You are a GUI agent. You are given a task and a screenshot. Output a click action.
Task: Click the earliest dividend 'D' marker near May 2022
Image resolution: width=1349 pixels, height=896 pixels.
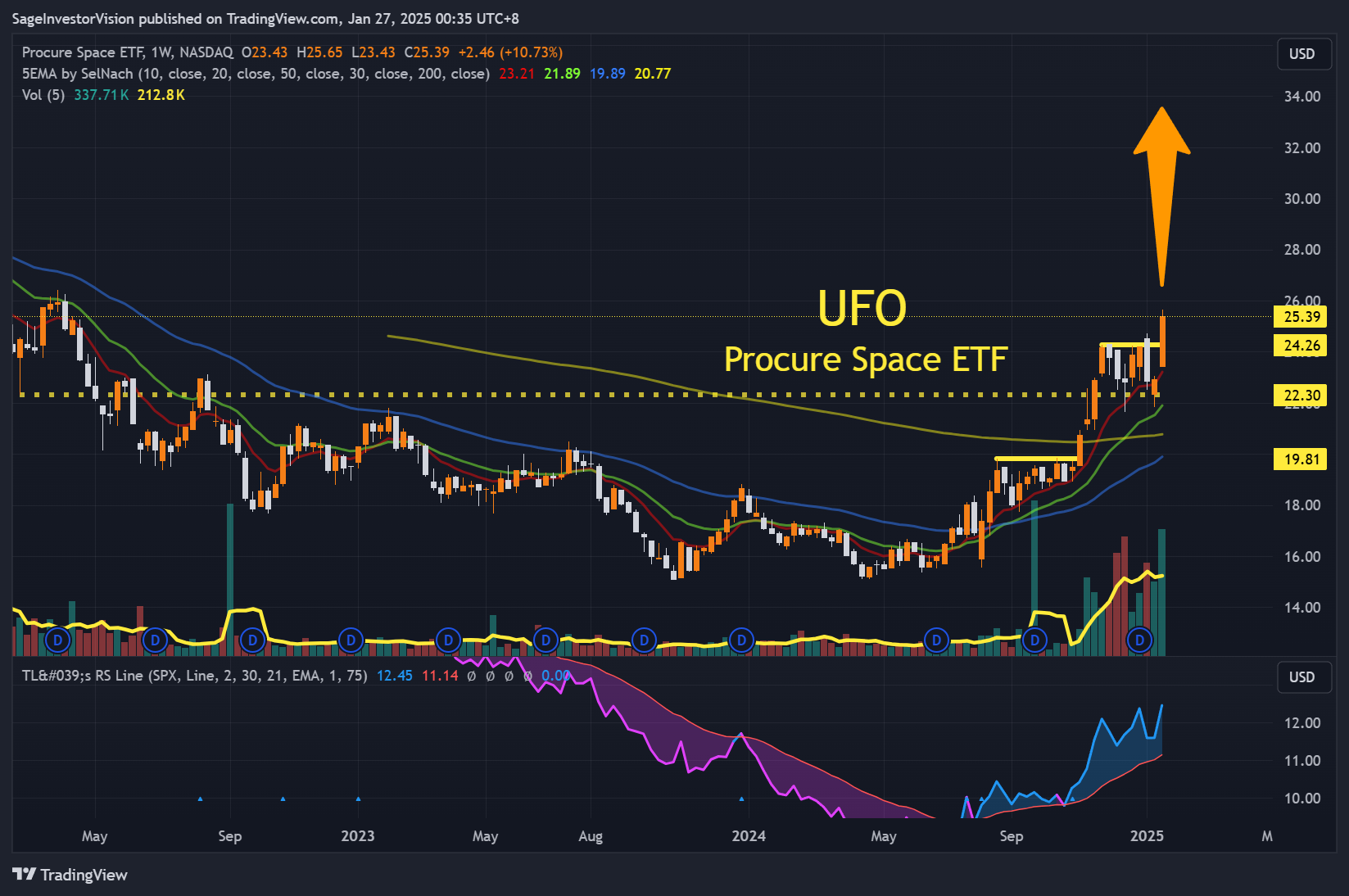coord(57,640)
